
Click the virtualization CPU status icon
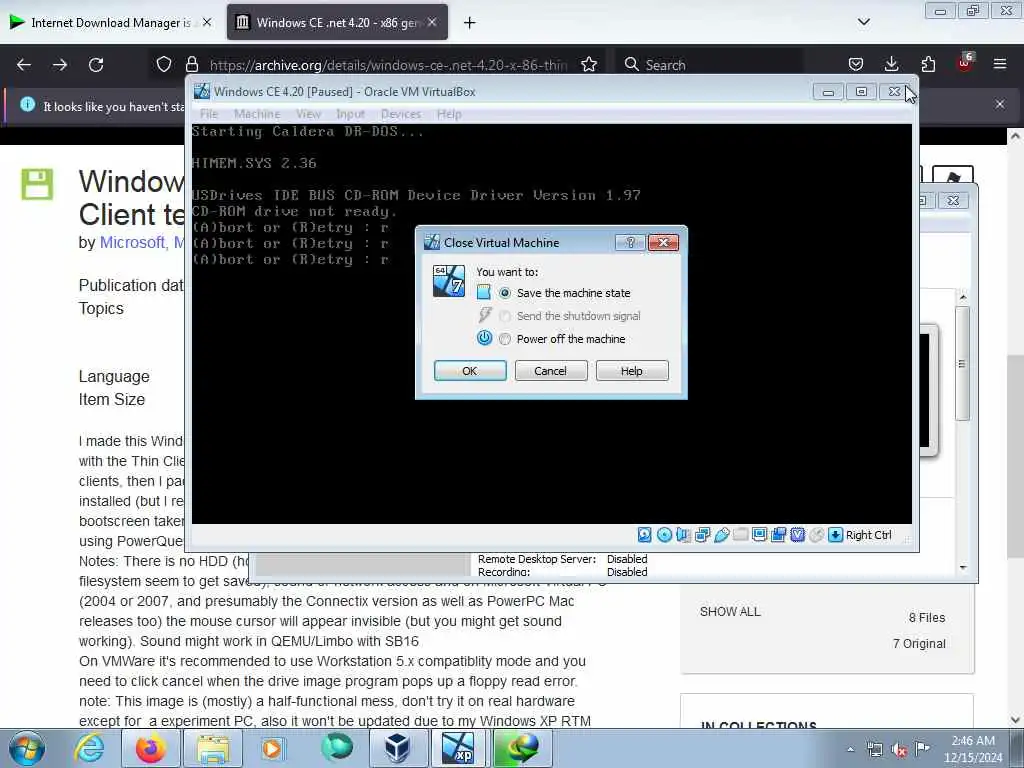point(797,535)
